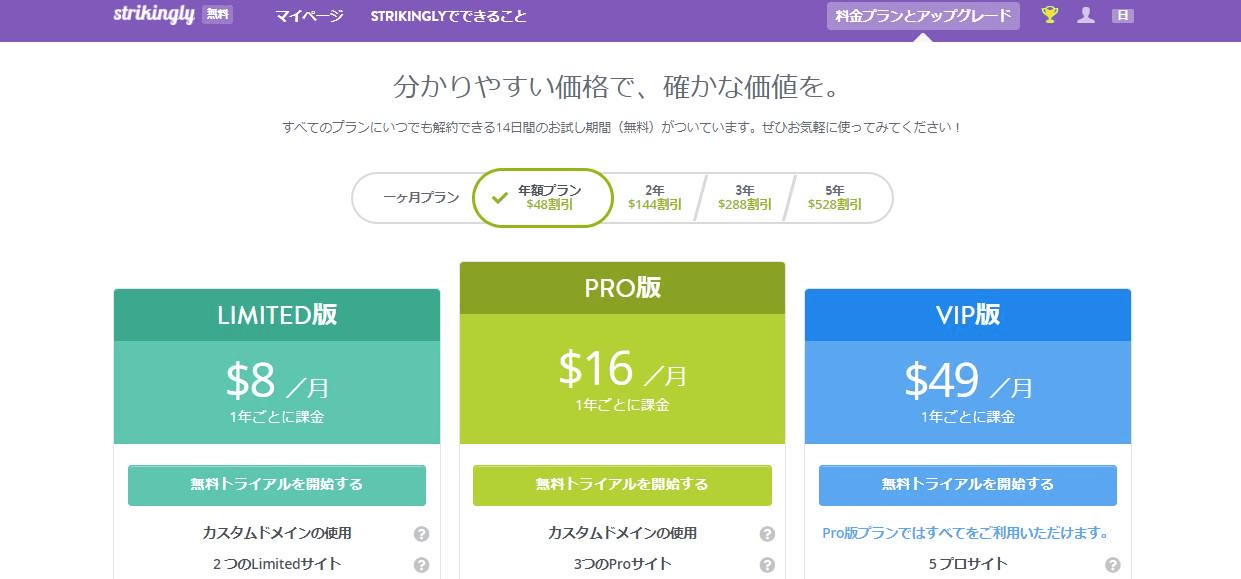Open STRIKINGLYでできること menu item
Viewport: 1241px width, 579px height.
coord(448,16)
